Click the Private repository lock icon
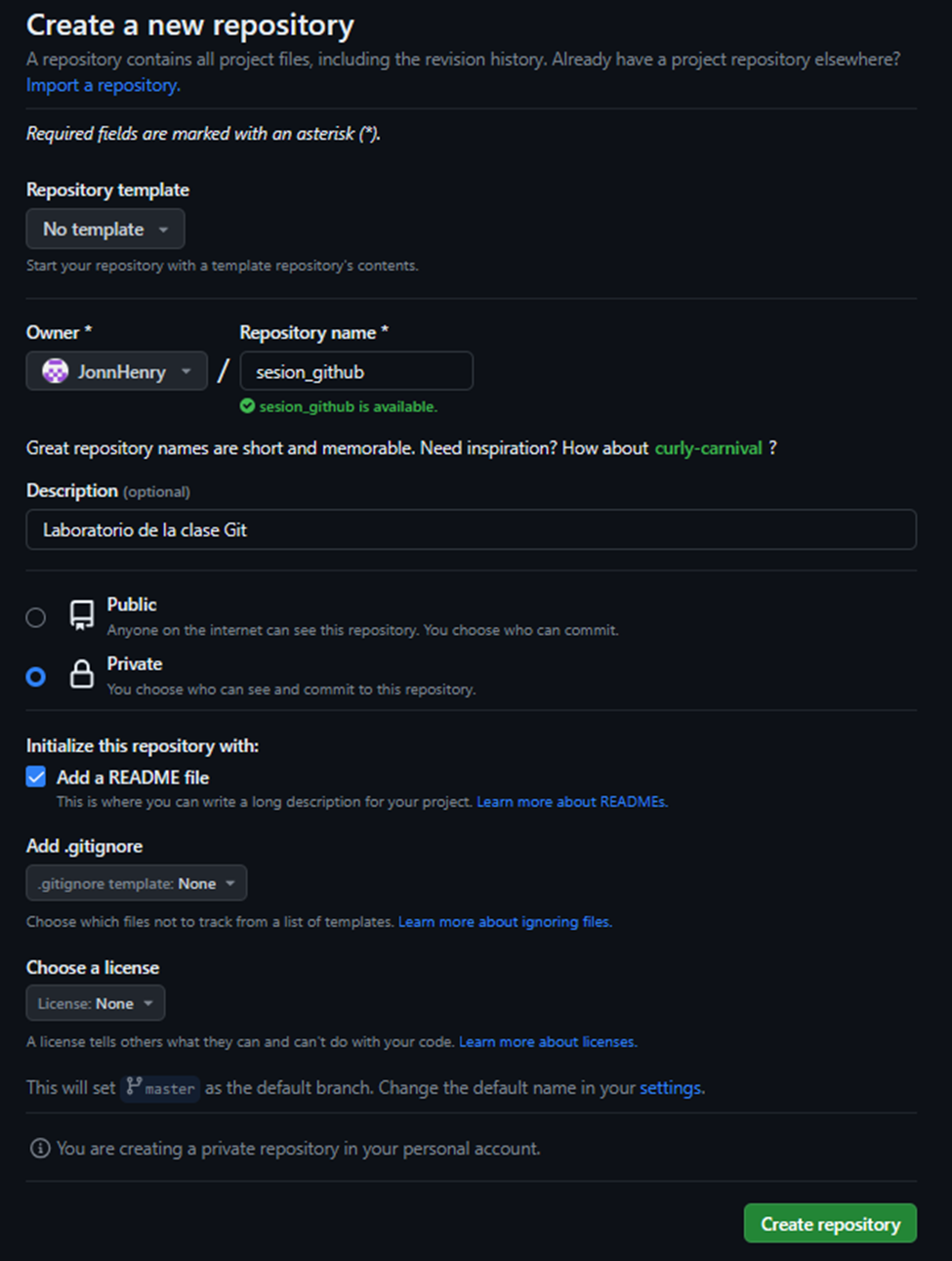Viewport: 952px width, 1261px height. 81,675
